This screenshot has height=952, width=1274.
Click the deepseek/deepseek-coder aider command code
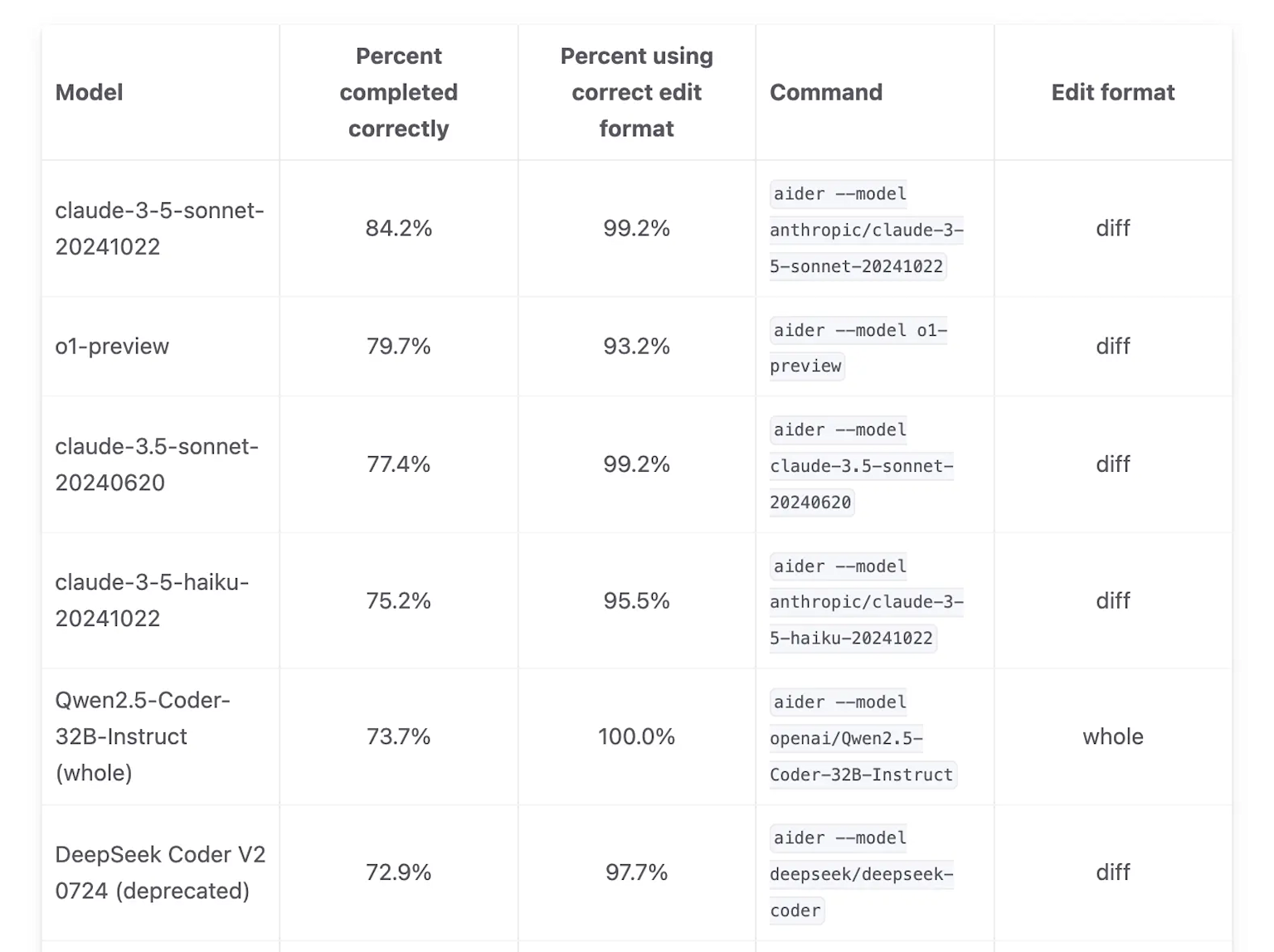(860, 874)
